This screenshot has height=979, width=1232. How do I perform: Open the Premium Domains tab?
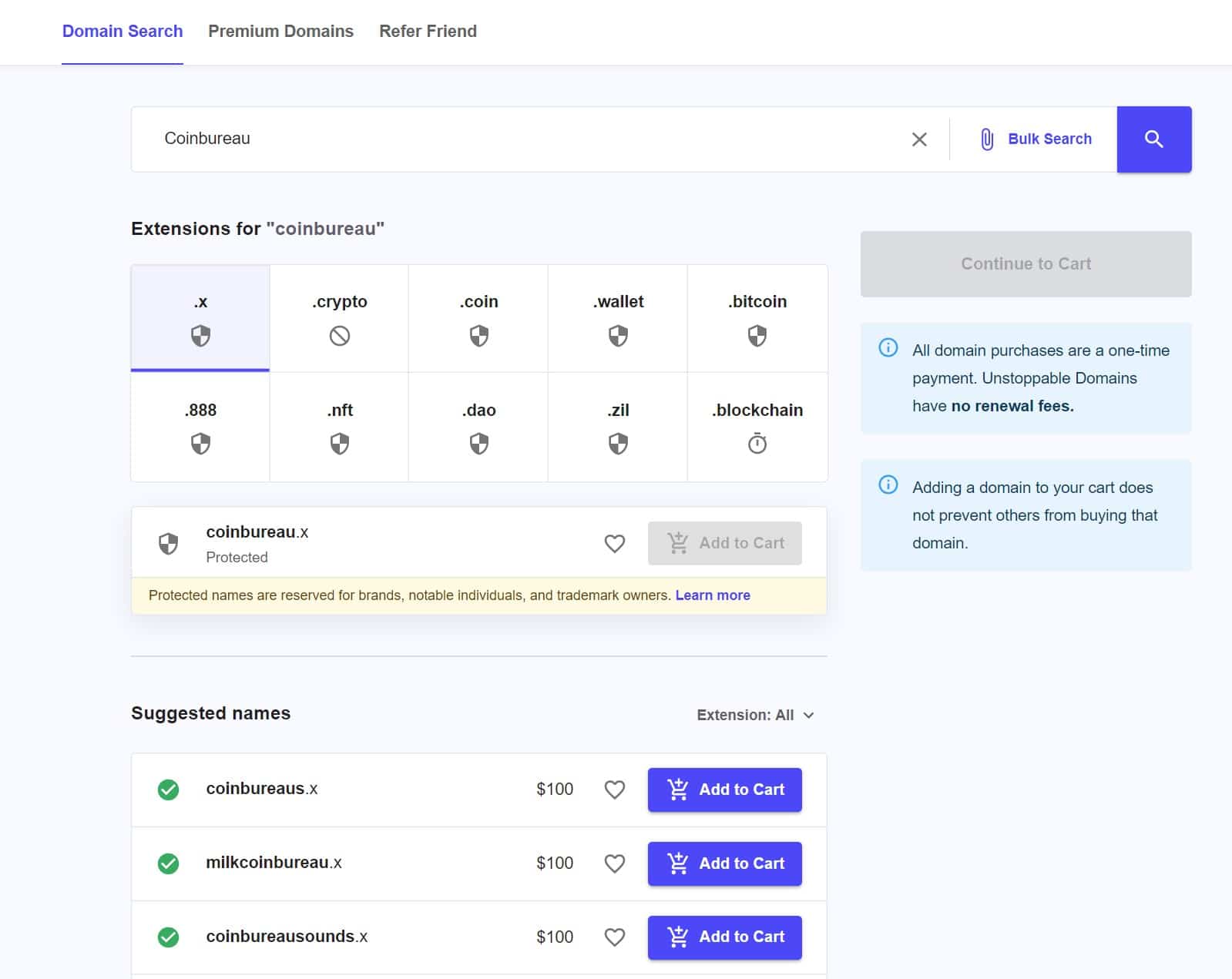pos(280,32)
